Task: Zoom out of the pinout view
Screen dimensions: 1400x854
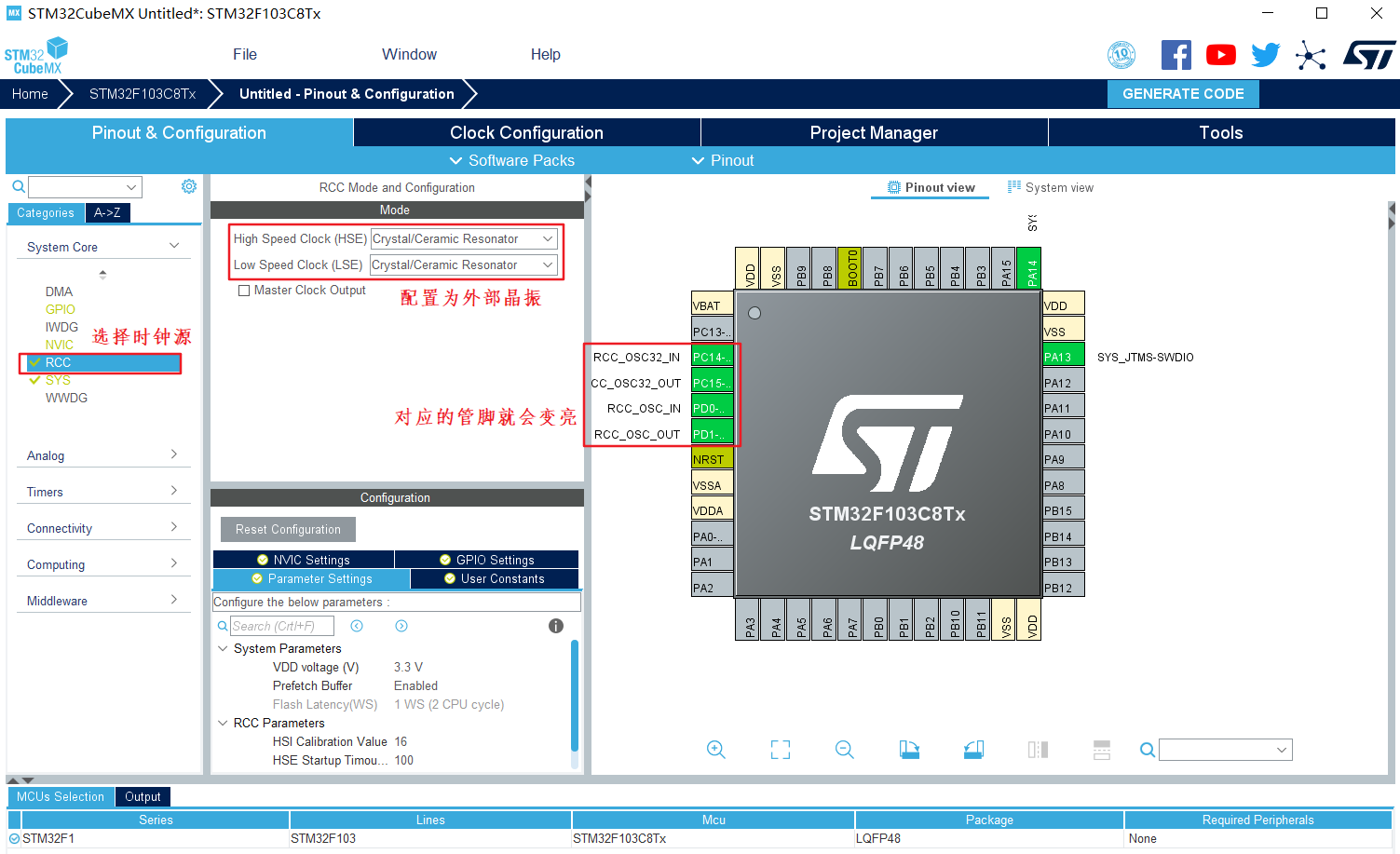Action: (x=845, y=750)
